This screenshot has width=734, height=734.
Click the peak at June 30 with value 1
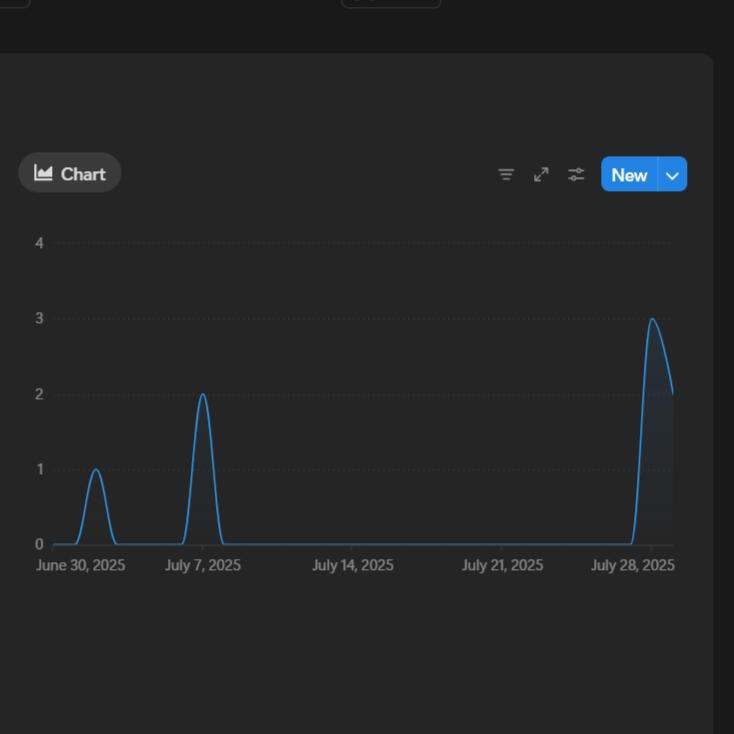pyautogui.click(x=96, y=470)
